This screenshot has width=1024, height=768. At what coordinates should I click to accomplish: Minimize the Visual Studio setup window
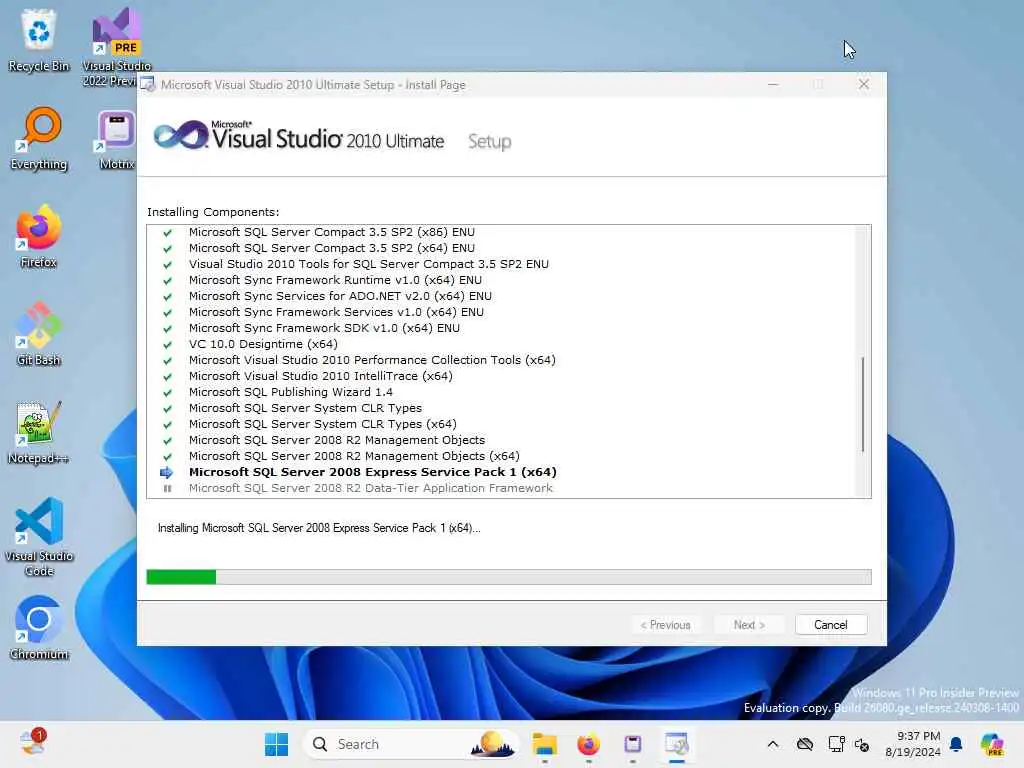point(773,85)
